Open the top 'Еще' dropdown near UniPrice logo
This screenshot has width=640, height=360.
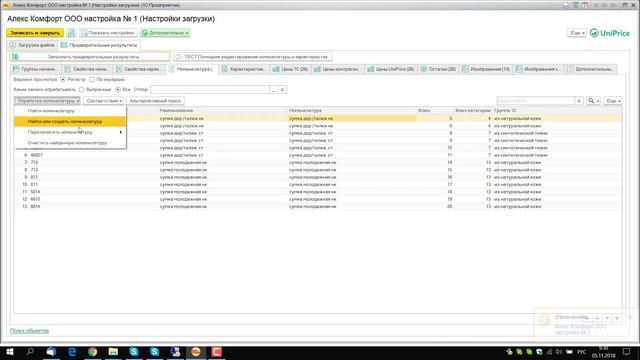click(x=576, y=33)
